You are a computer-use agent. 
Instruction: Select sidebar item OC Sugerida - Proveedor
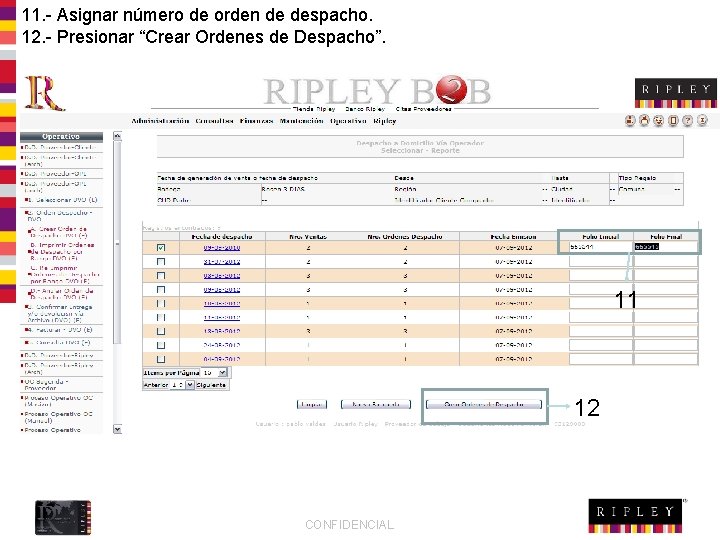click(x=46, y=385)
